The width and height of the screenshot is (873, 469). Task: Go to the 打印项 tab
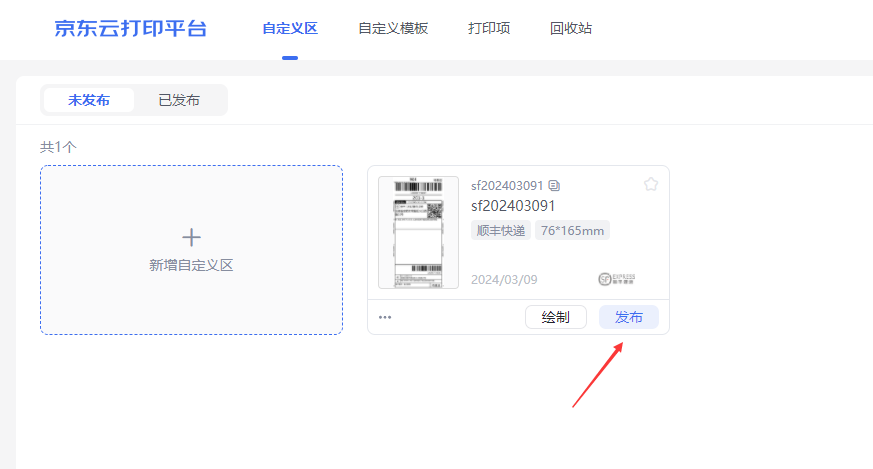point(489,28)
